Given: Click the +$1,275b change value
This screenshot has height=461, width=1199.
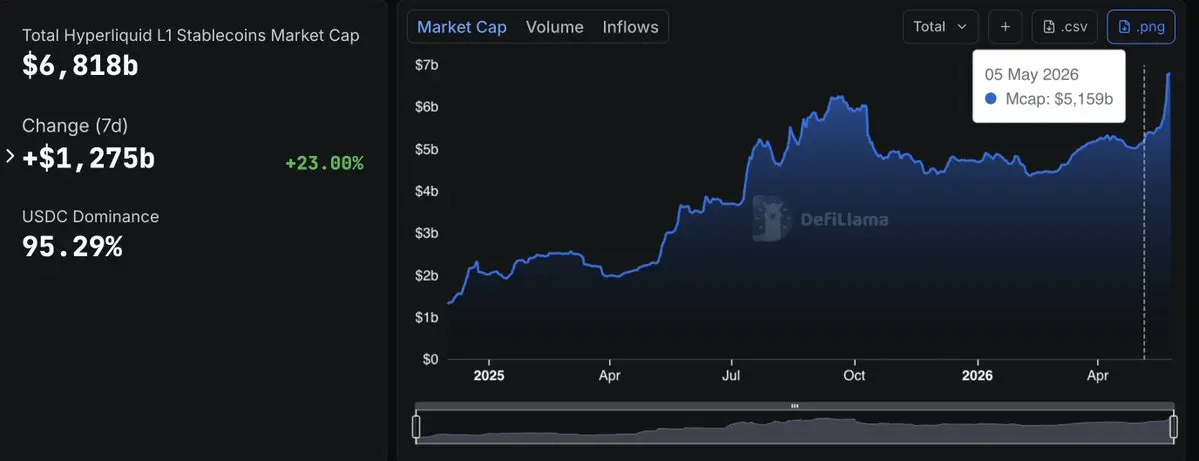Looking at the screenshot, I should pos(89,158).
